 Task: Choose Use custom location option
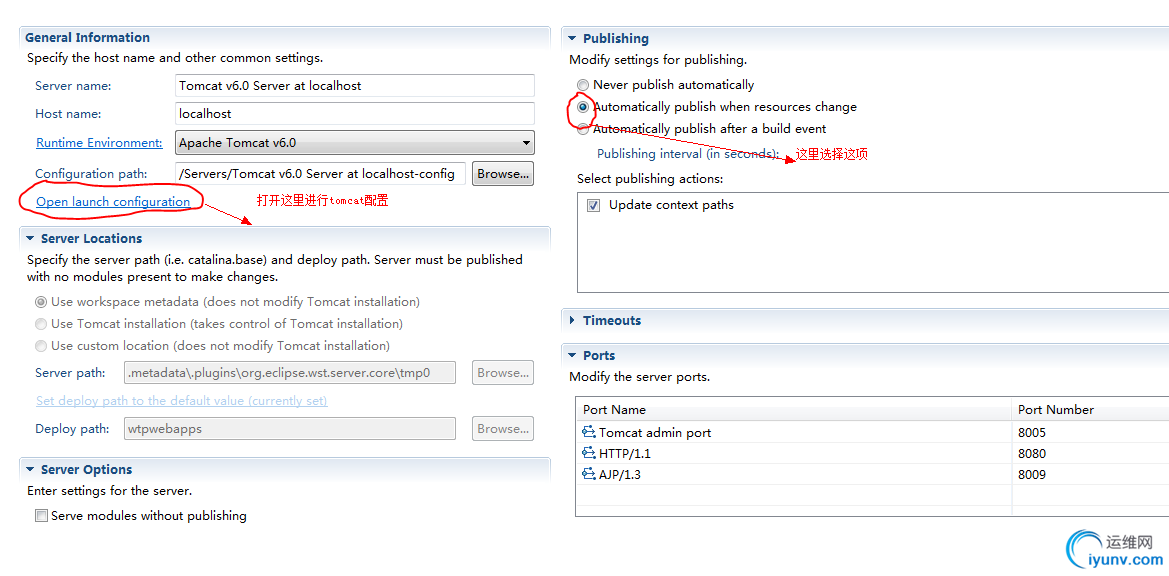click(41, 346)
